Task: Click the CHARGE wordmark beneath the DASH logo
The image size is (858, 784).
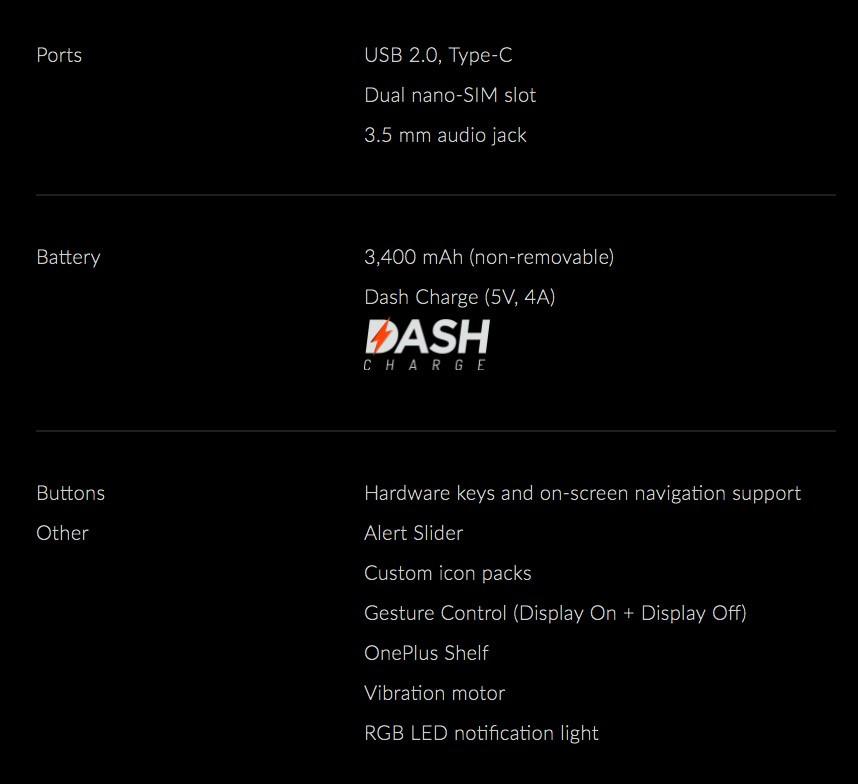Action: click(x=426, y=366)
